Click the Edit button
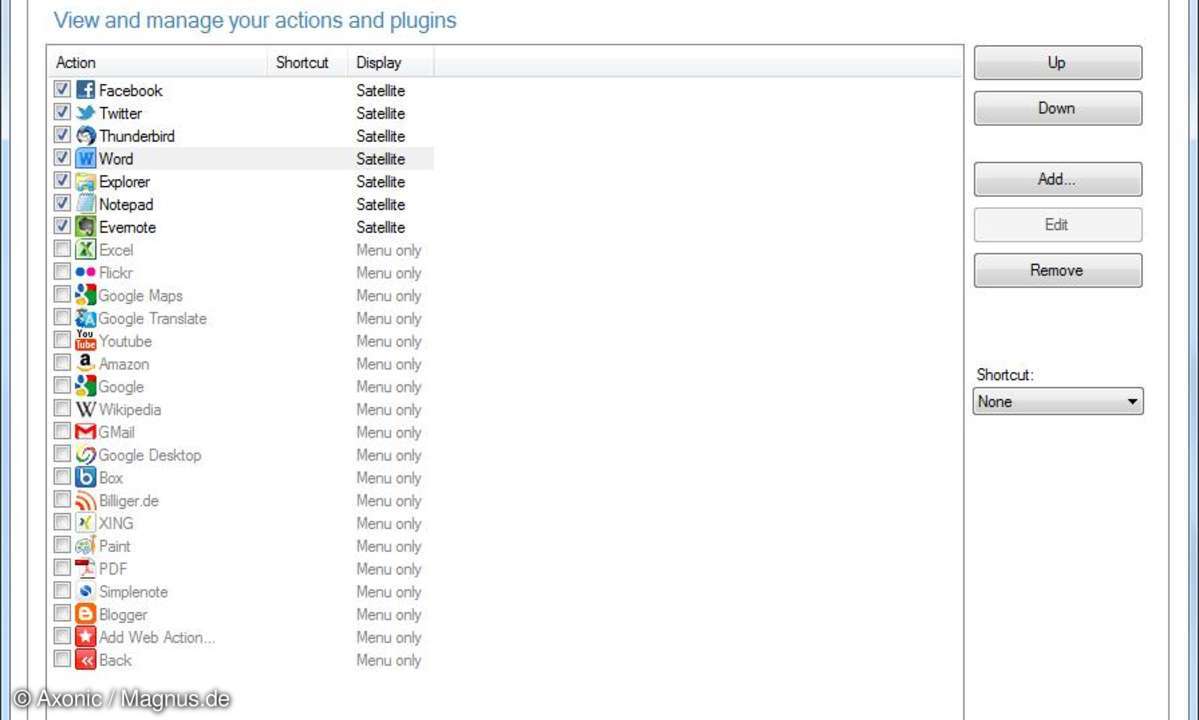Image resolution: width=1199 pixels, height=720 pixels. [1058, 225]
